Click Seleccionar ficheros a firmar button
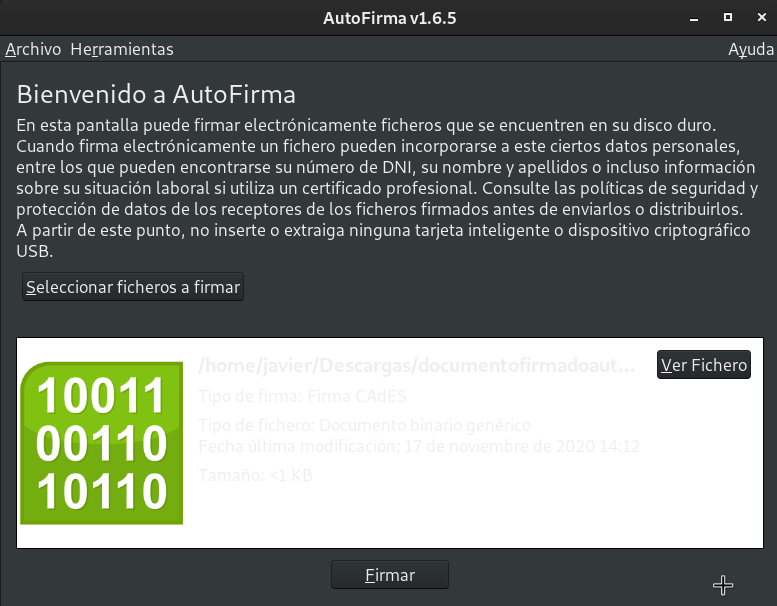The image size is (777, 606). click(x=133, y=287)
